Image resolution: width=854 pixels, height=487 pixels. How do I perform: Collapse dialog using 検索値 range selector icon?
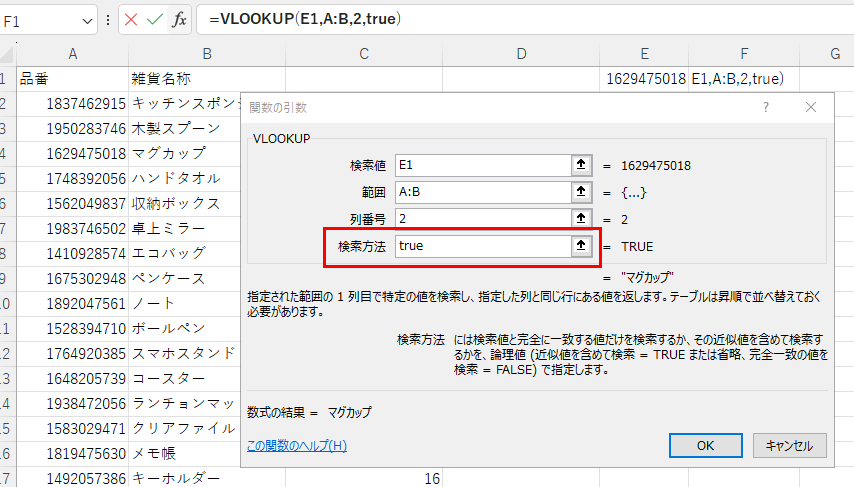(x=580, y=165)
